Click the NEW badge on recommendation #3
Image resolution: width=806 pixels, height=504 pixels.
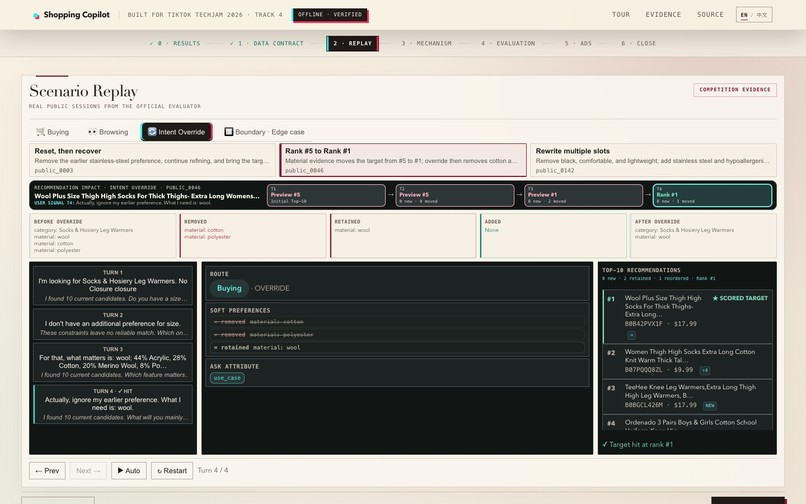click(x=710, y=406)
